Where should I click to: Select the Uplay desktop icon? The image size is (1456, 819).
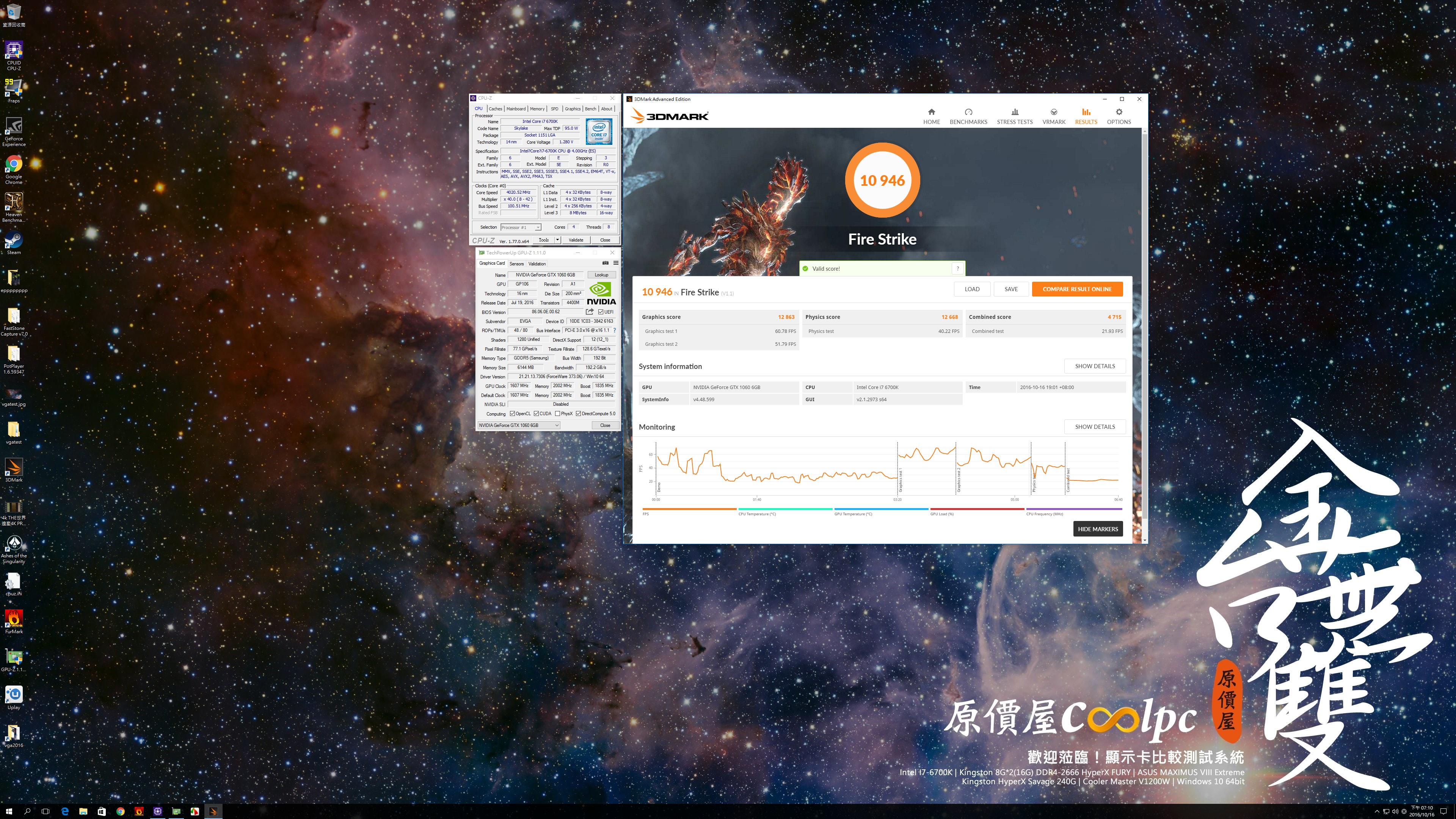pyautogui.click(x=14, y=698)
